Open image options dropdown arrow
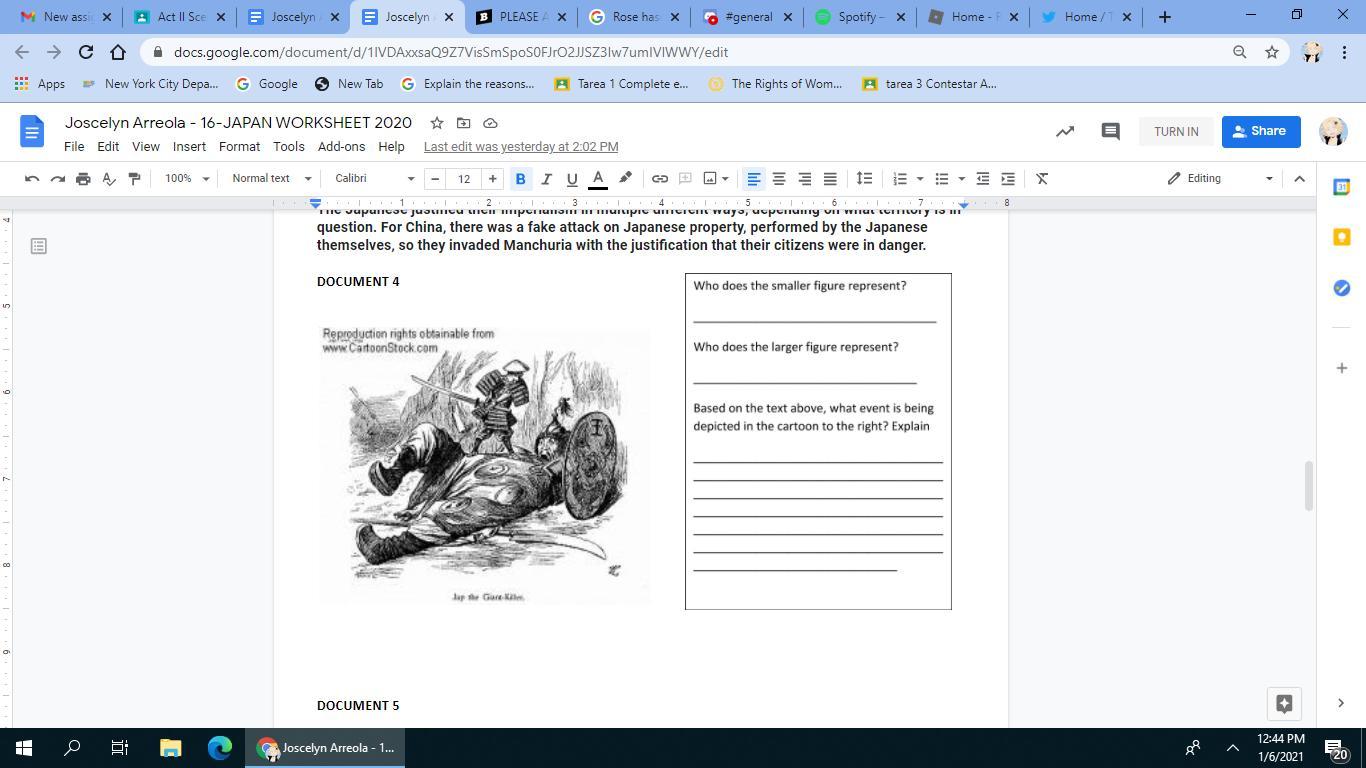Screen dimensions: 1366x768 725,178
